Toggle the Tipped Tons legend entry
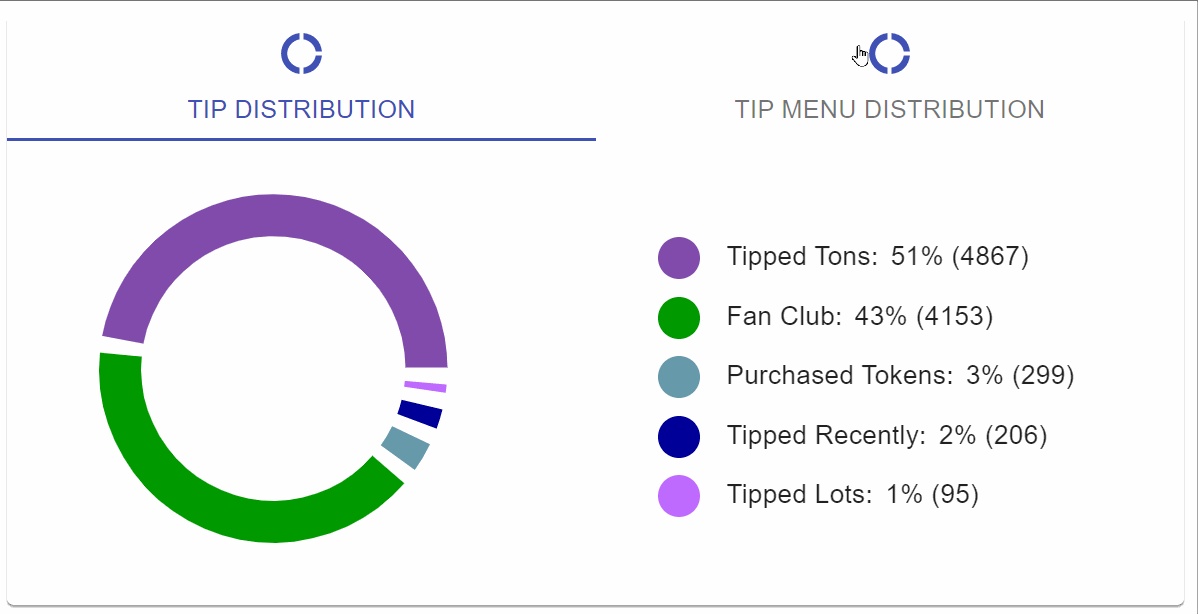1198x614 pixels. pos(878,257)
